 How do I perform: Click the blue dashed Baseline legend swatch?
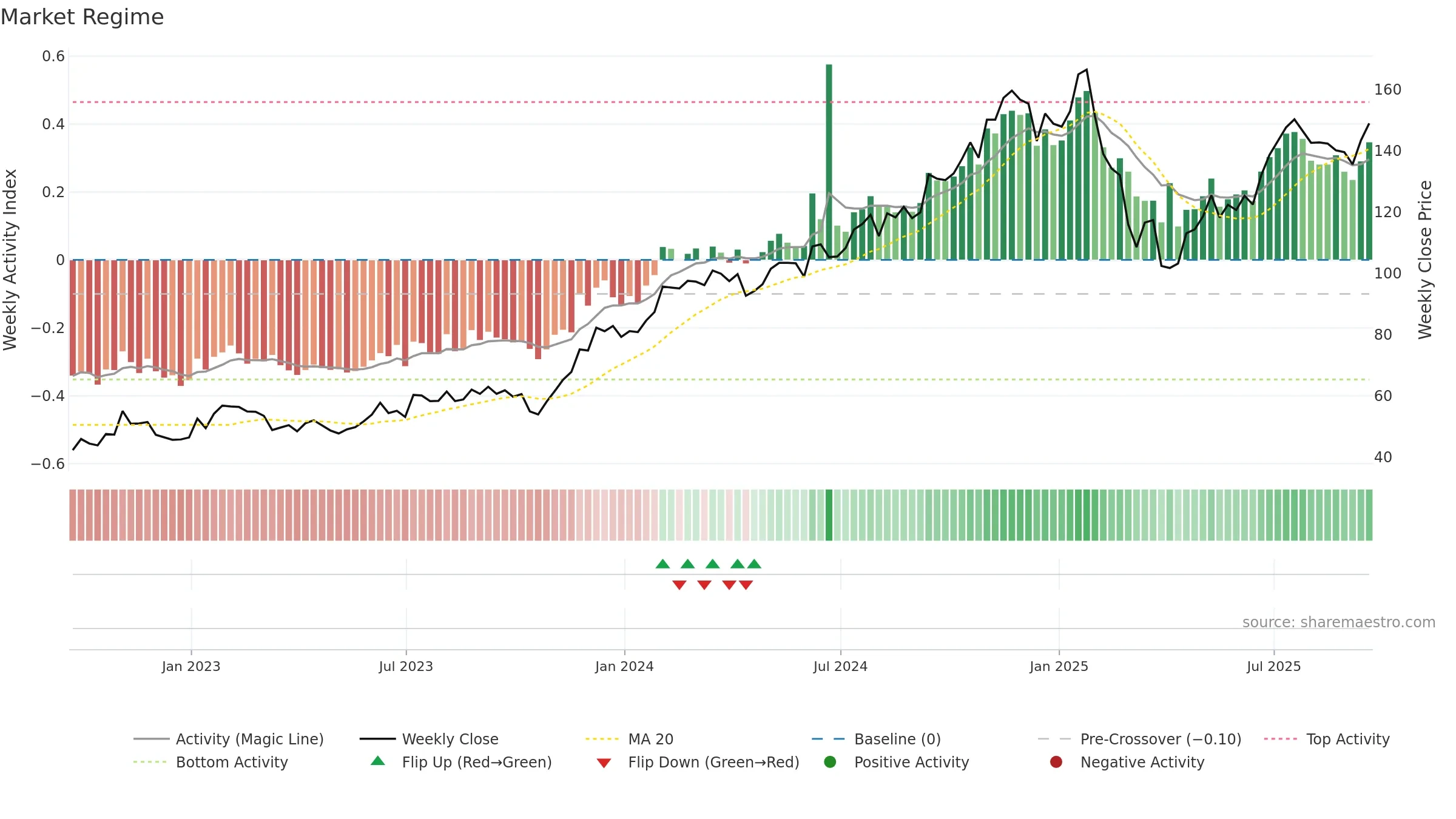tap(828, 739)
